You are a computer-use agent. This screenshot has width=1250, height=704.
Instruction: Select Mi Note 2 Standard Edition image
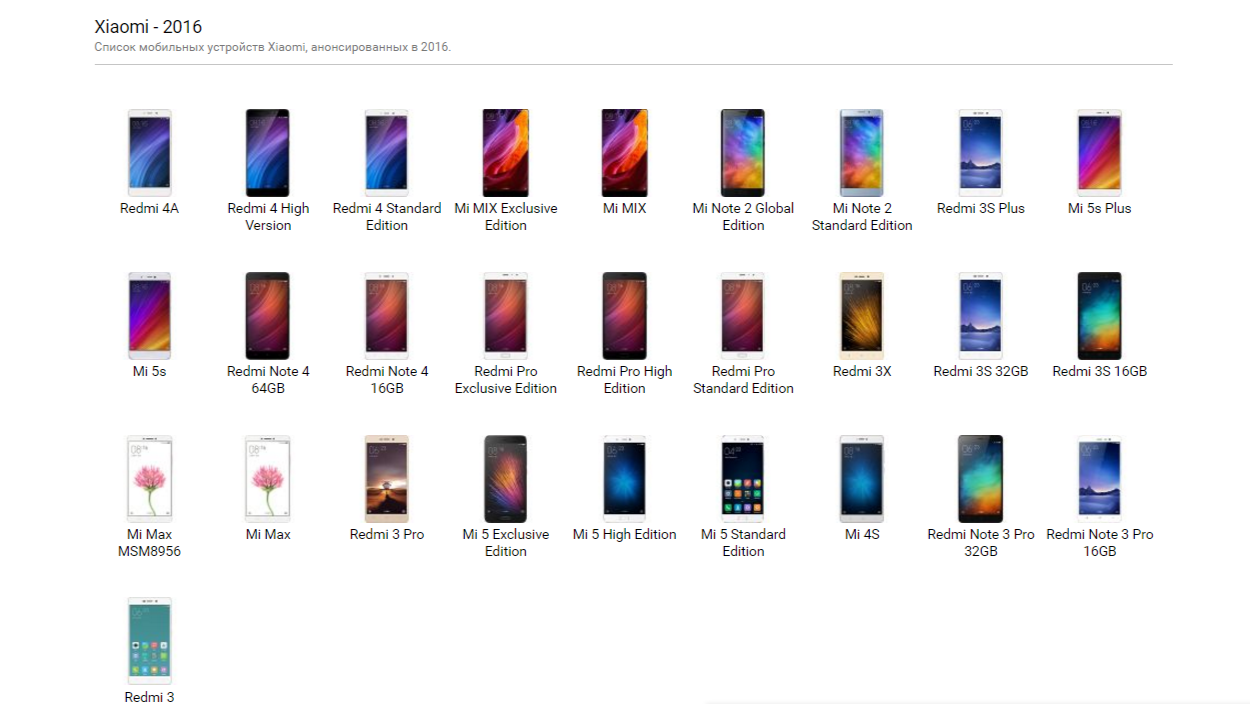click(862, 153)
